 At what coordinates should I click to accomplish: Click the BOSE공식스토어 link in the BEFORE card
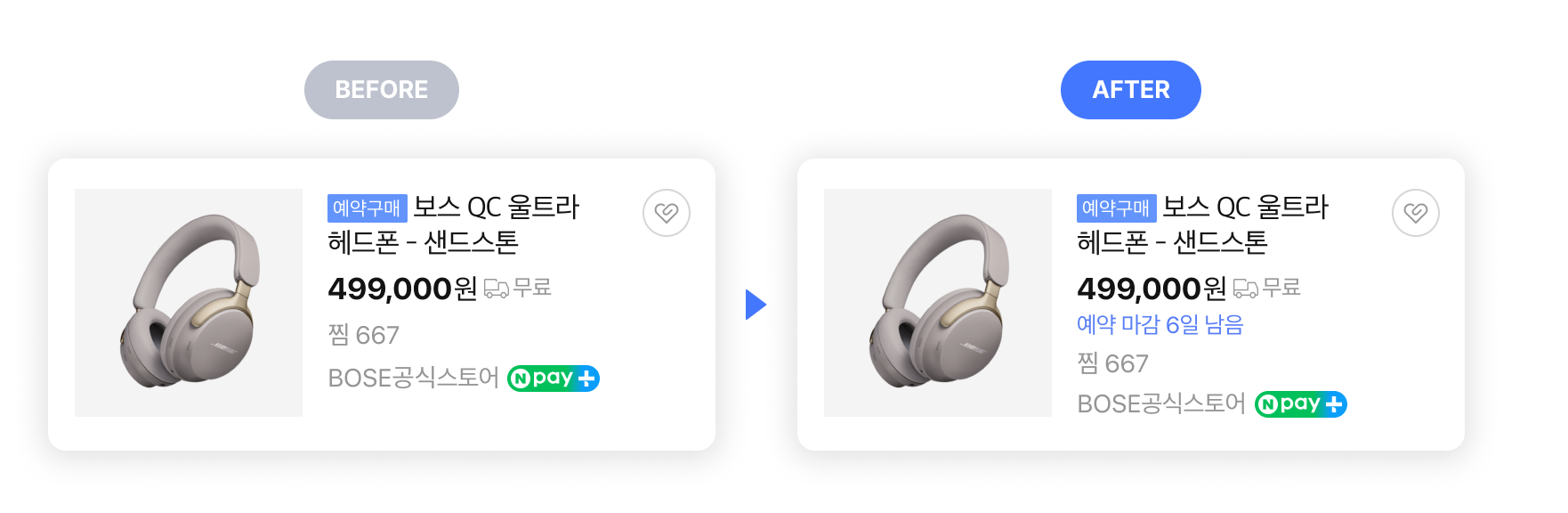click(414, 379)
